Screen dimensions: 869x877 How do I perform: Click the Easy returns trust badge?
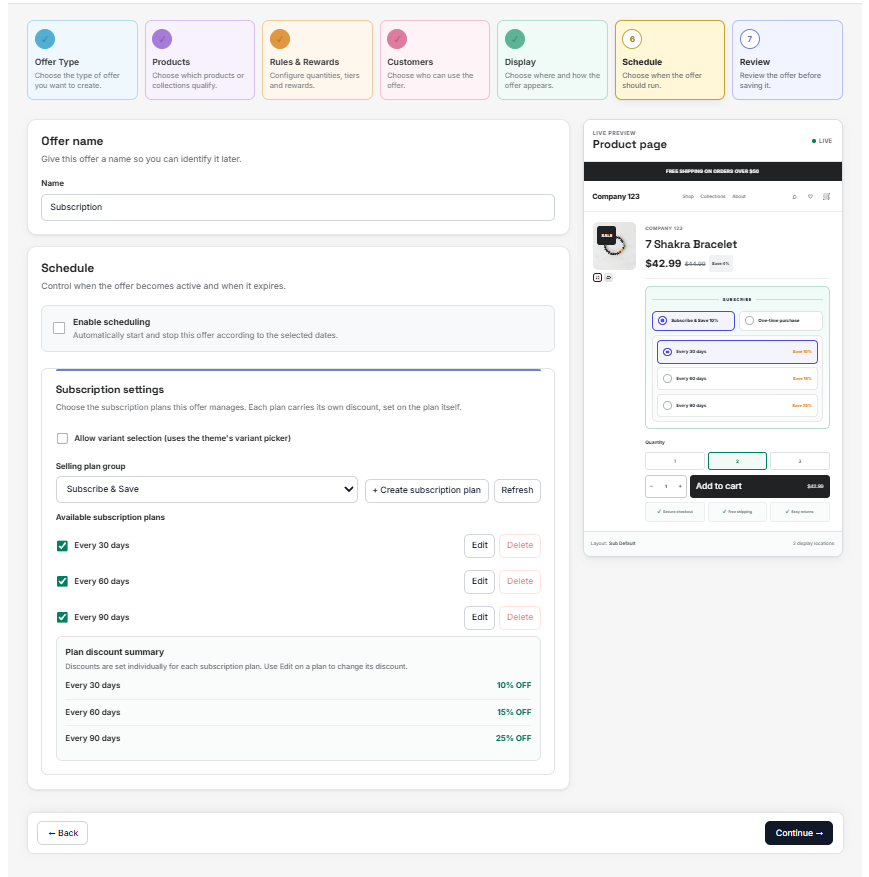pos(800,512)
